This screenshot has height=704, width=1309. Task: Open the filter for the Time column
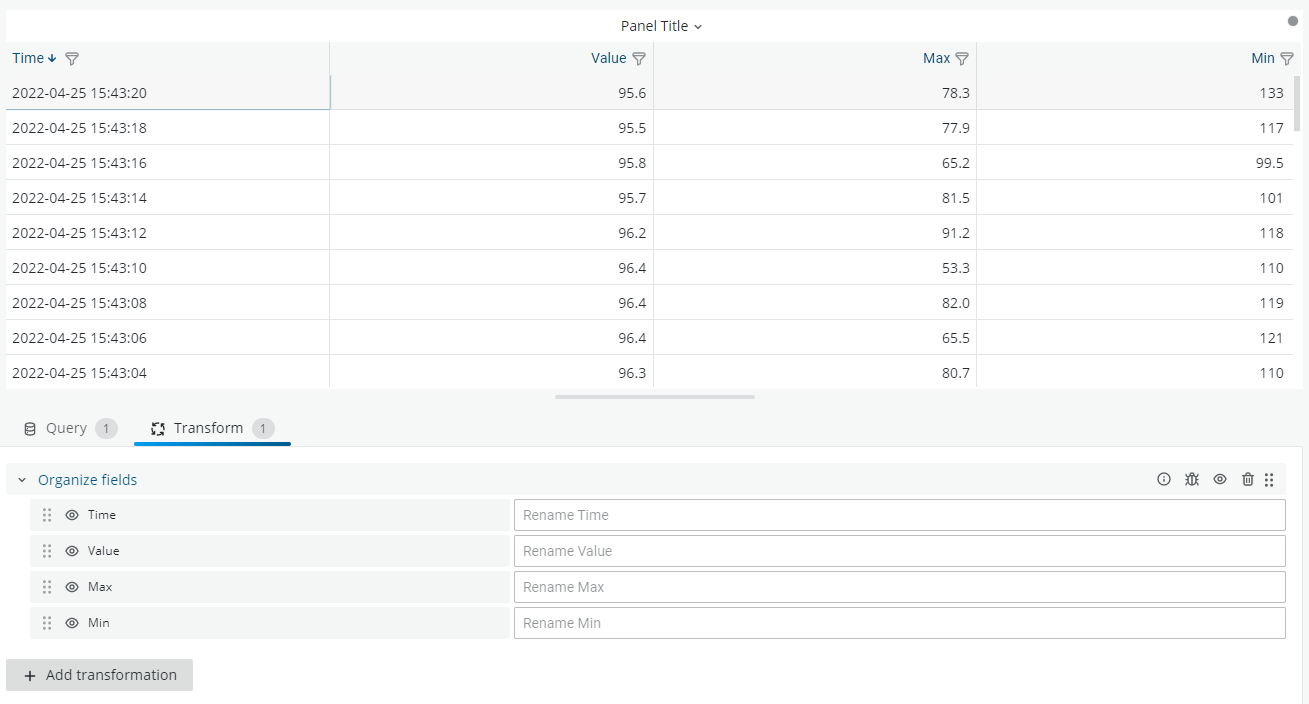coord(71,58)
